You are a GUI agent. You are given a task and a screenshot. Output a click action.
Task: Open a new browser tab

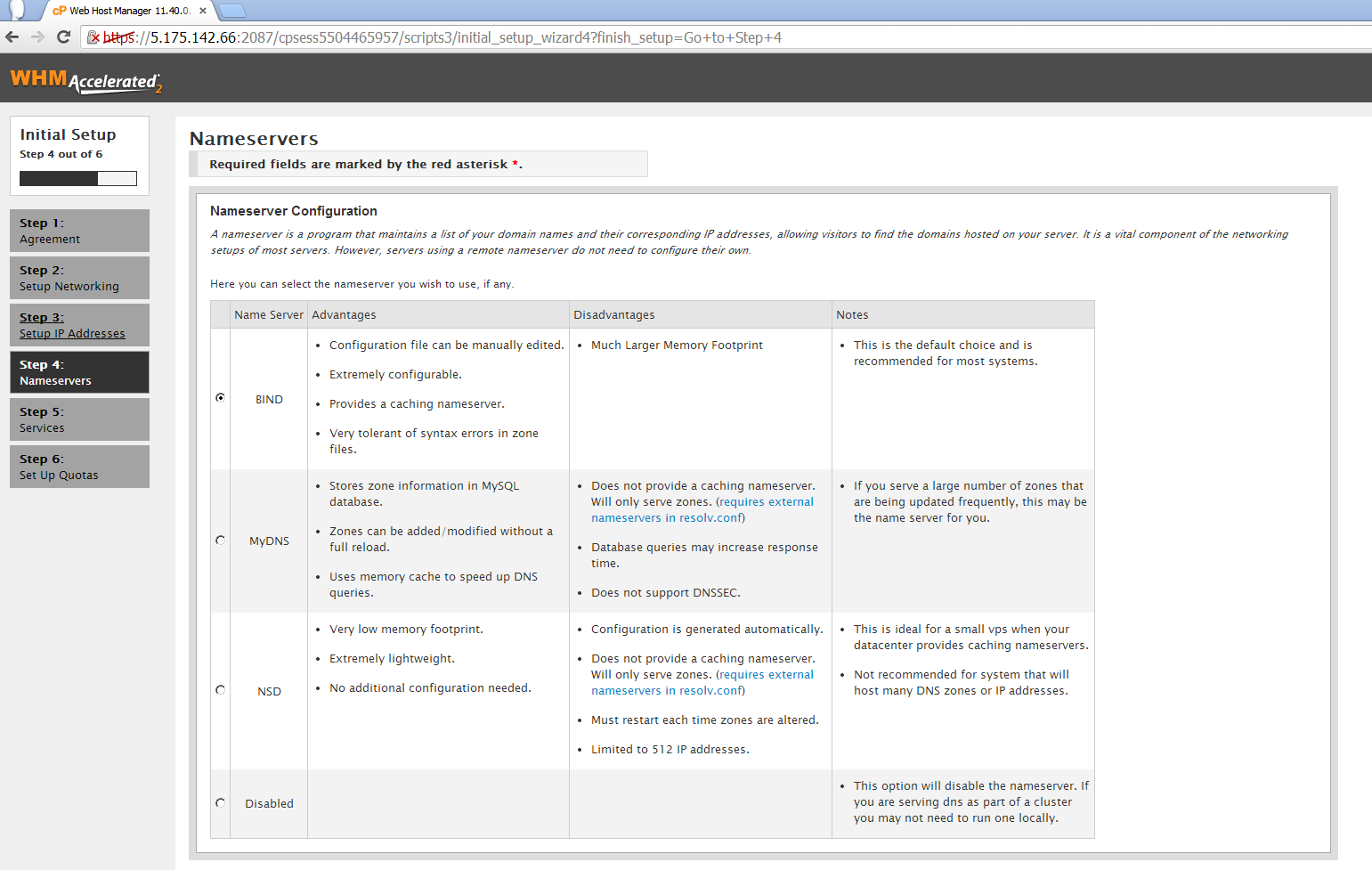[x=231, y=11]
